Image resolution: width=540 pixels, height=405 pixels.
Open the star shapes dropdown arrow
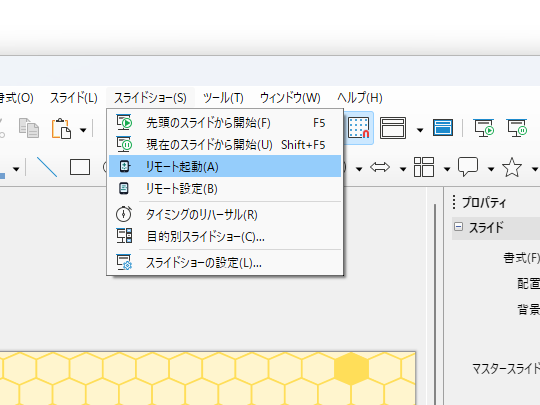pyautogui.click(x=535, y=169)
